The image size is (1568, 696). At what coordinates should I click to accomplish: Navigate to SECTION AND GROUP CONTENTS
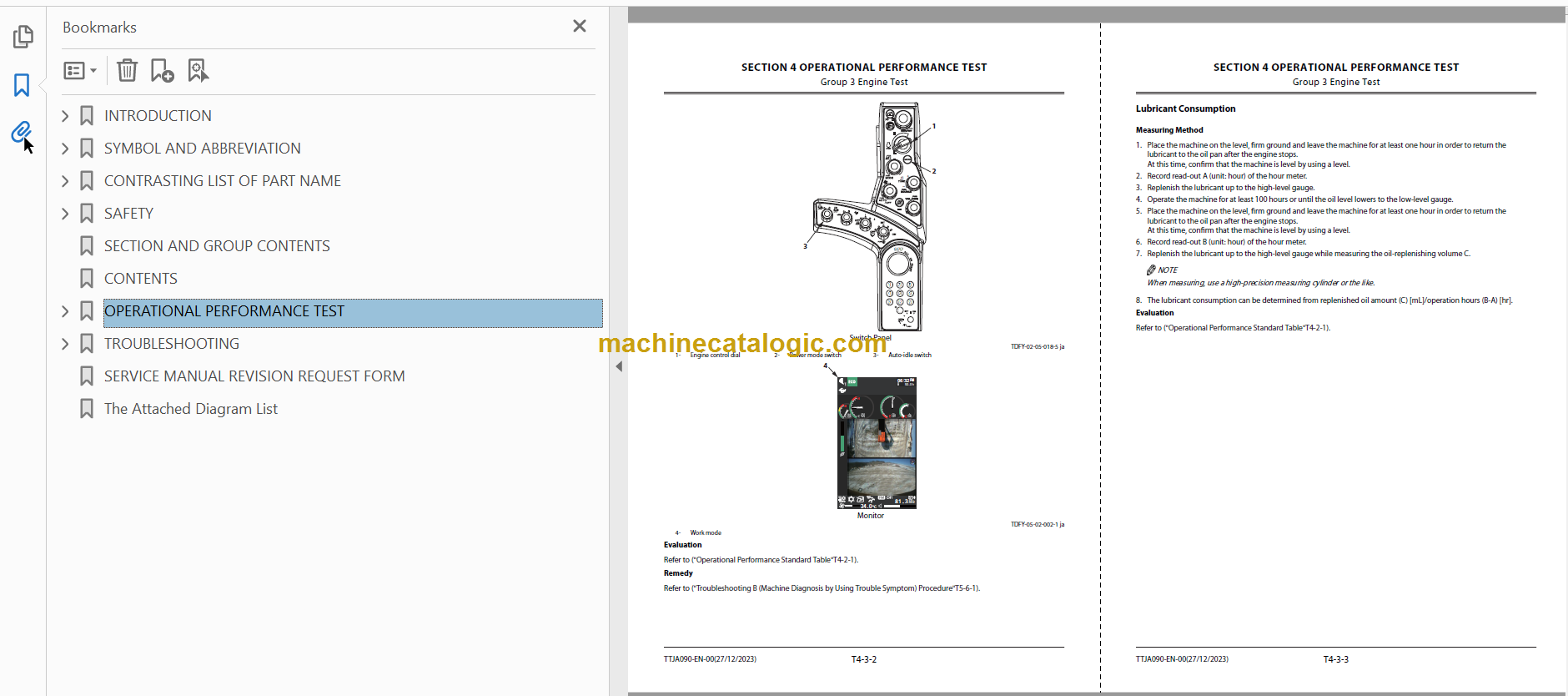(217, 246)
